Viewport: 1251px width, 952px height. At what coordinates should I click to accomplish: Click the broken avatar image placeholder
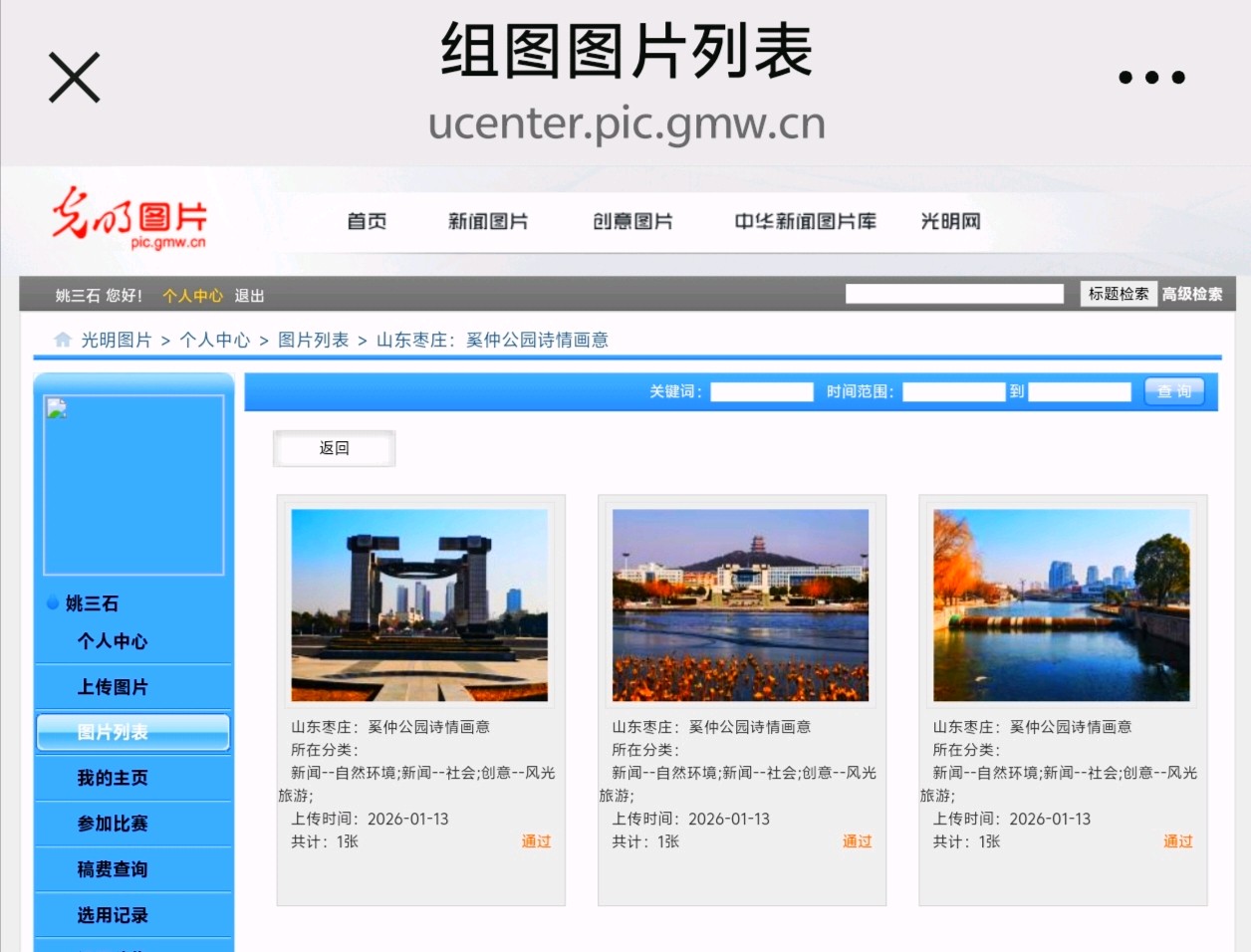point(133,485)
